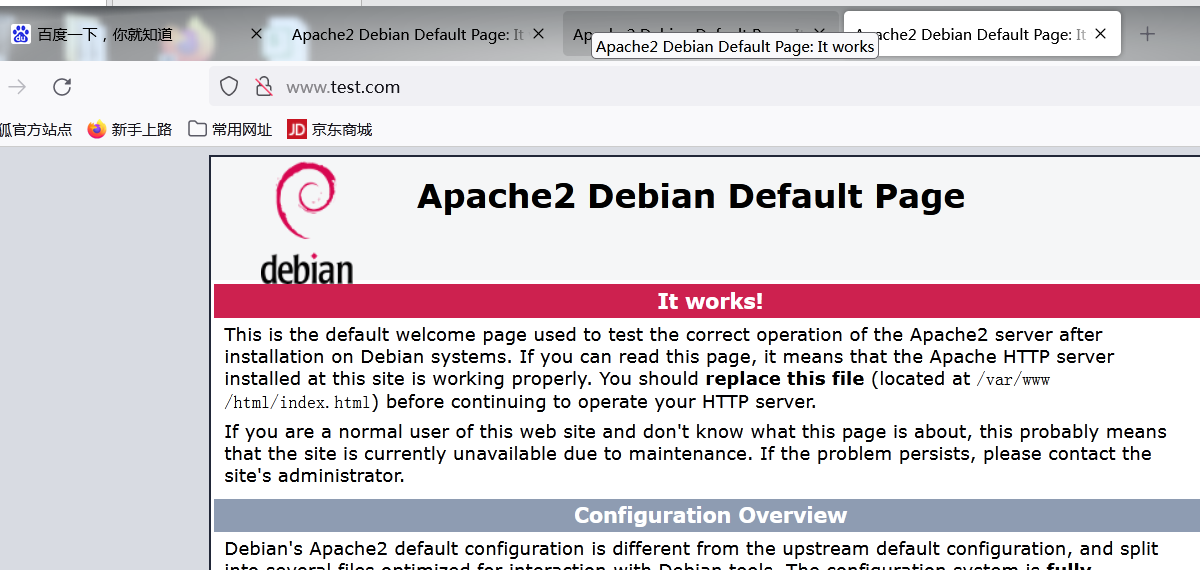This screenshot has height=570, width=1200.
Task: Close the second tab, Apache2 Debian Default Page
Action: click(539, 34)
